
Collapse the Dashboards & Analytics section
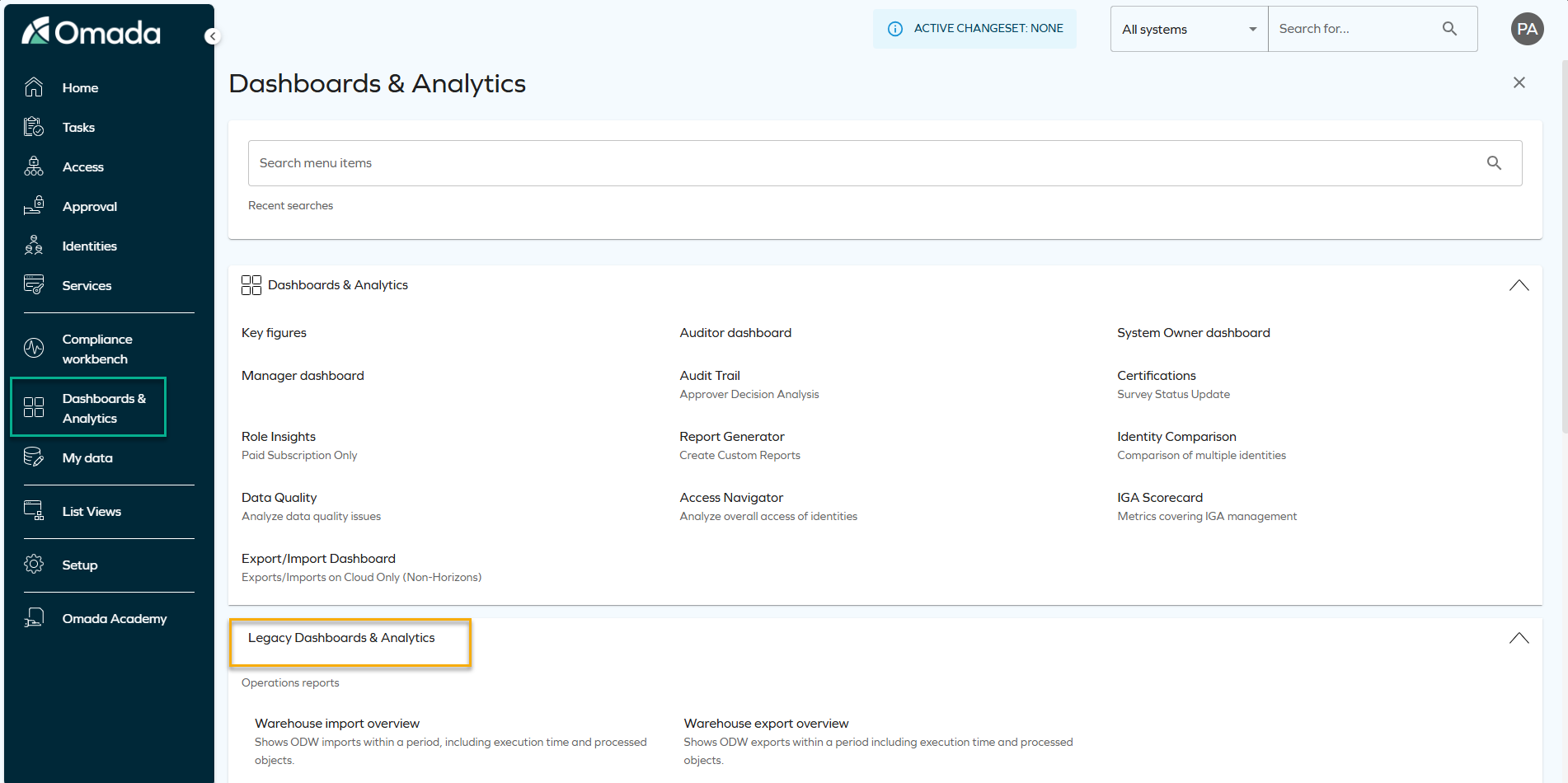coord(1519,285)
